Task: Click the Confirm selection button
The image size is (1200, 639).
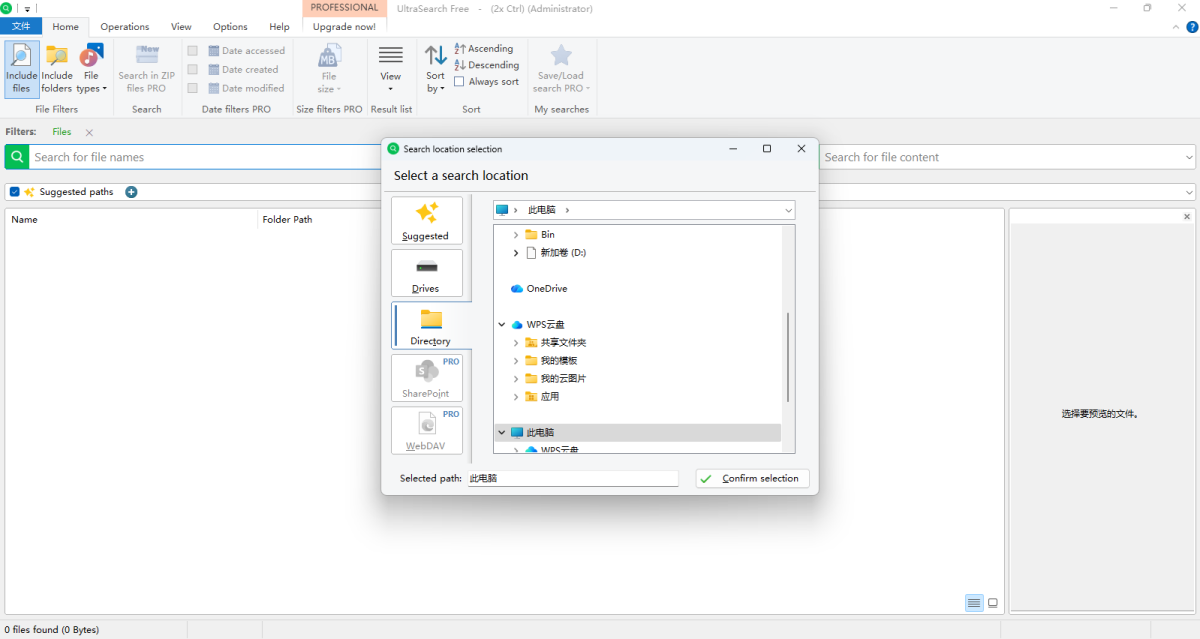Action: click(x=752, y=479)
